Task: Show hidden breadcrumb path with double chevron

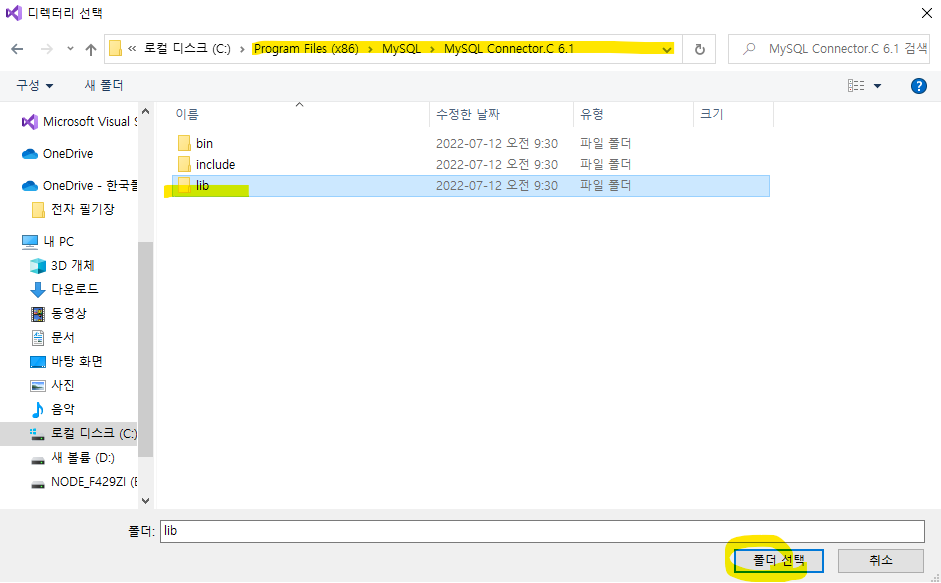Action: pyautogui.click(x=132, y=49)
